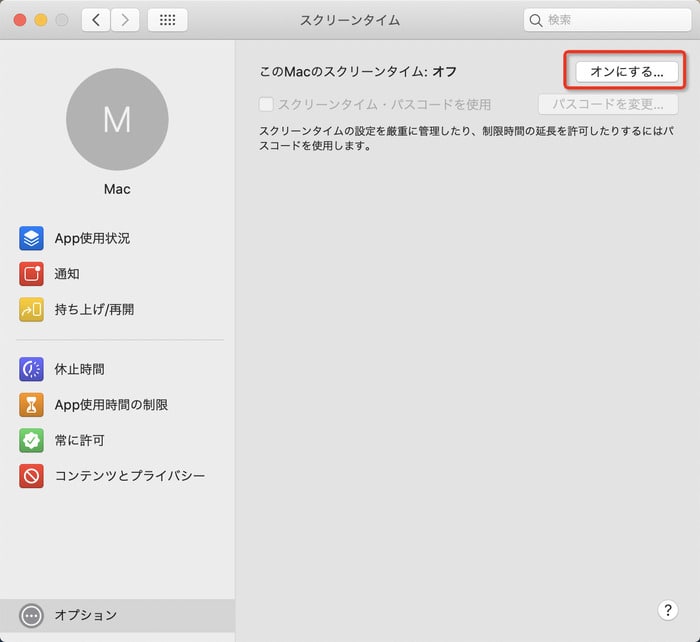Click the orange hourglass App使用時間の制限 icon
The image size is (700, 642).
[x=31, y=405]
